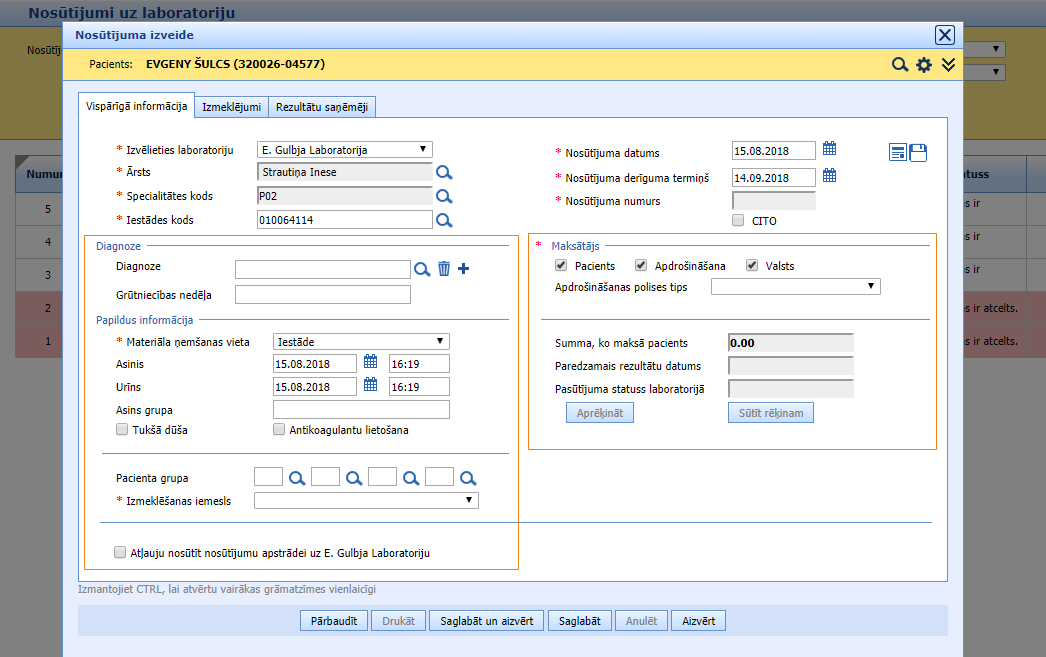Switch to the Izmeklējumi tab
1046x657 pixels.
(231, 107)
